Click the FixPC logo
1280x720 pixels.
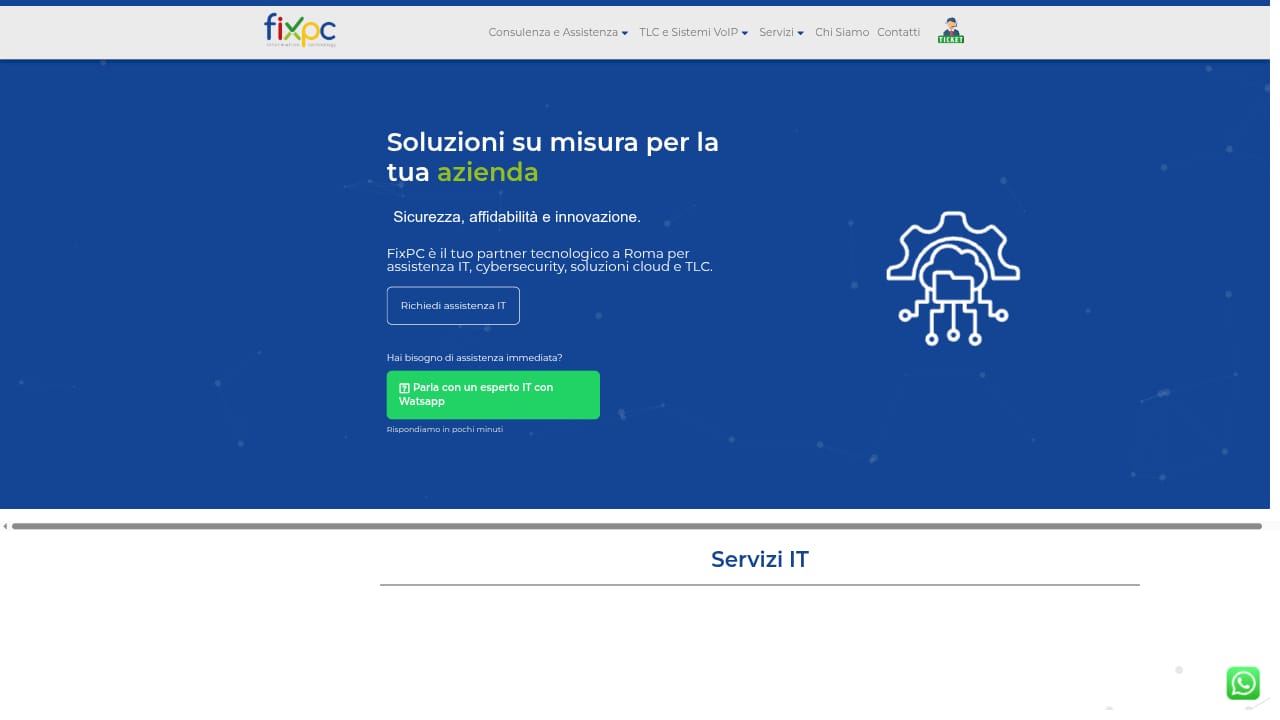point(300,30)
